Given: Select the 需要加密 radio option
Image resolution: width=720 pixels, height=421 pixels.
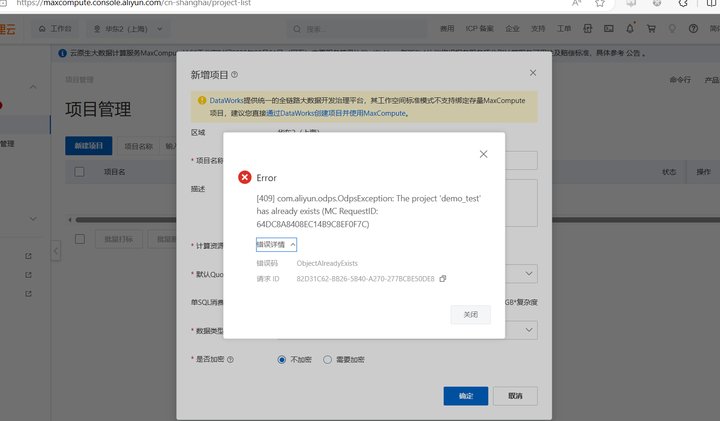Looking at the screenshot, I should click(327, 359).
